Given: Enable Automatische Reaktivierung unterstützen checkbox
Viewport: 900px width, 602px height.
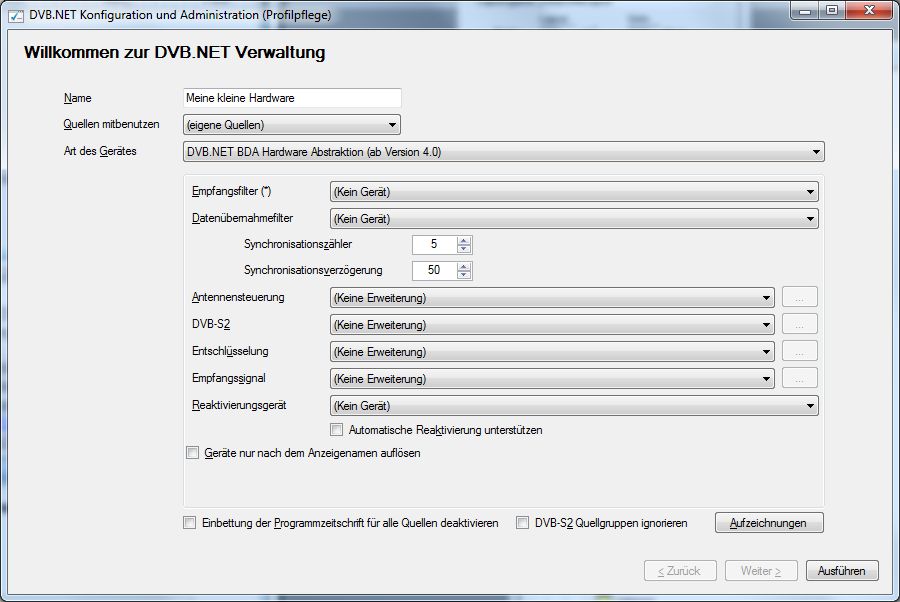Looking at the screenshot, I should tap(337, 430).
